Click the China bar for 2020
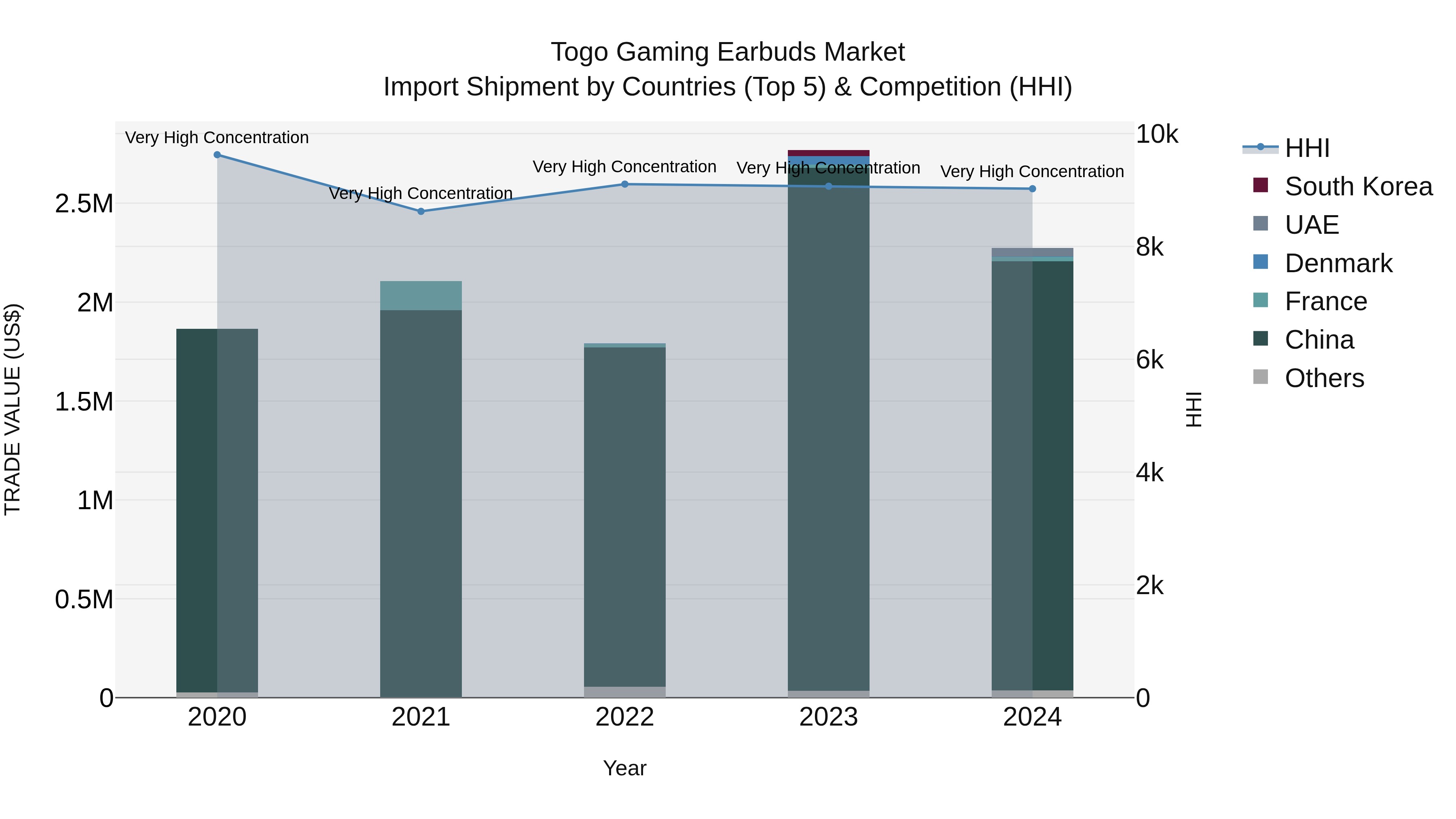This screenshot has width=1456, height=819. click(x=217, y=510)
